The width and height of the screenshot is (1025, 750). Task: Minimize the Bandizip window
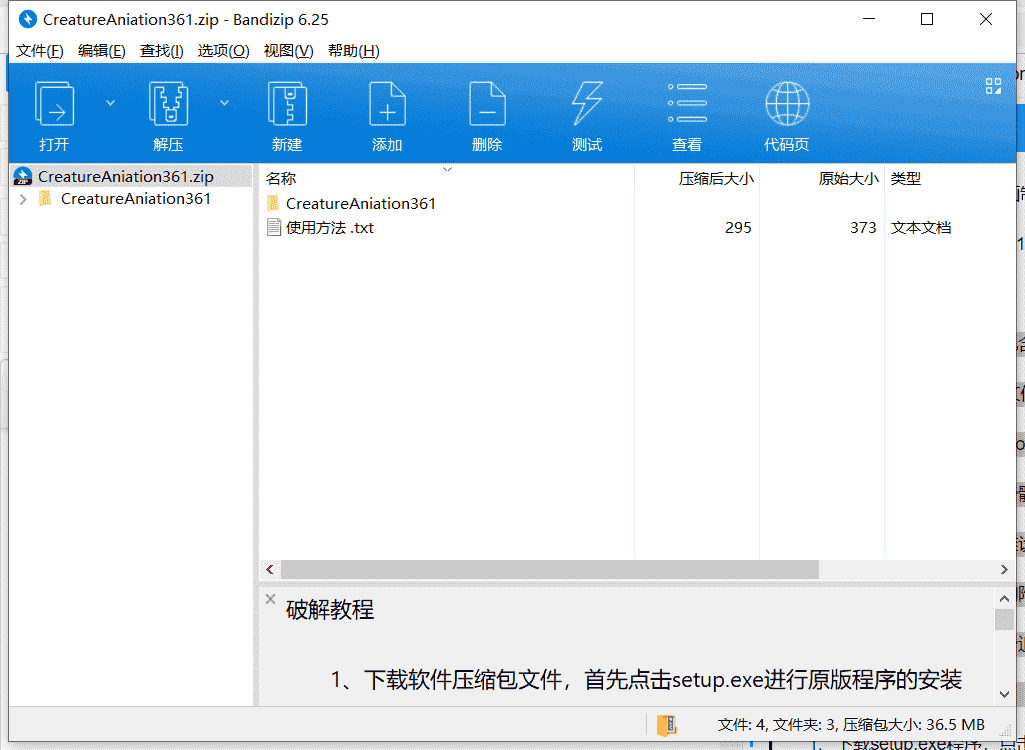[869, 20]
